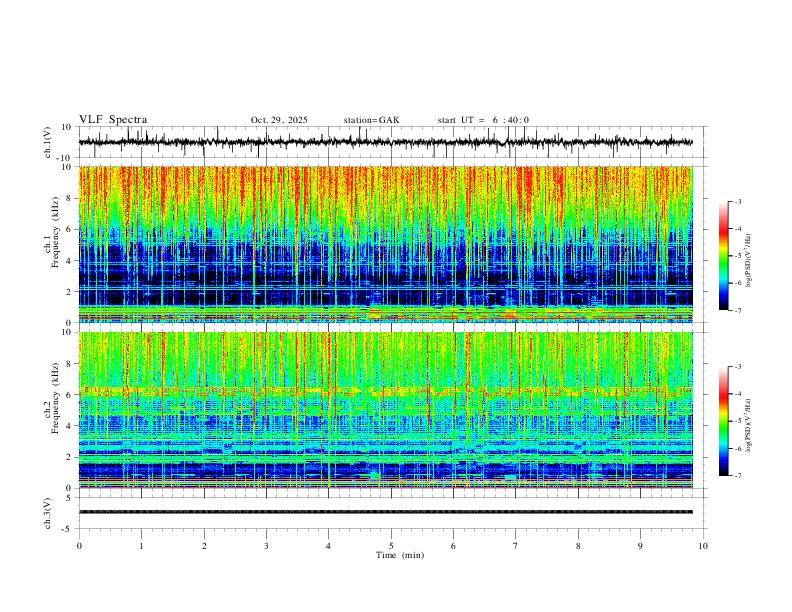Click the "ch.3(V)" axis label

[48, 513]
